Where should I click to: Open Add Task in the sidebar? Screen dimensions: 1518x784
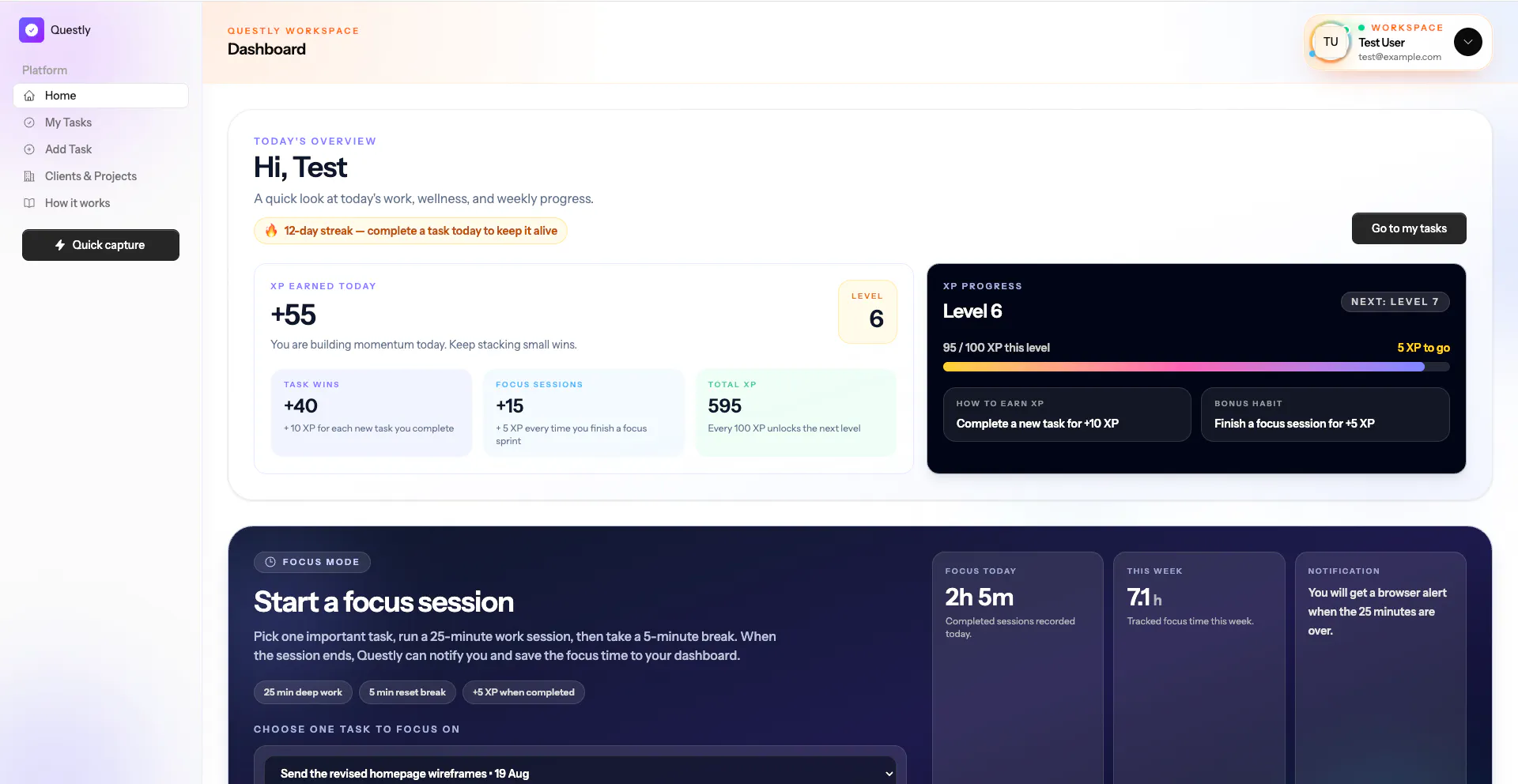100,149
